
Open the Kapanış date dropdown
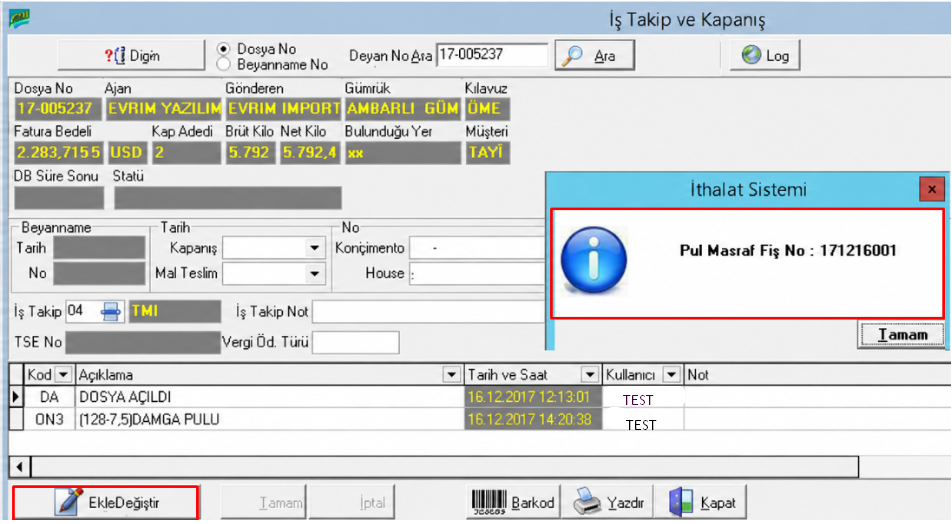[x=314, y=248]
